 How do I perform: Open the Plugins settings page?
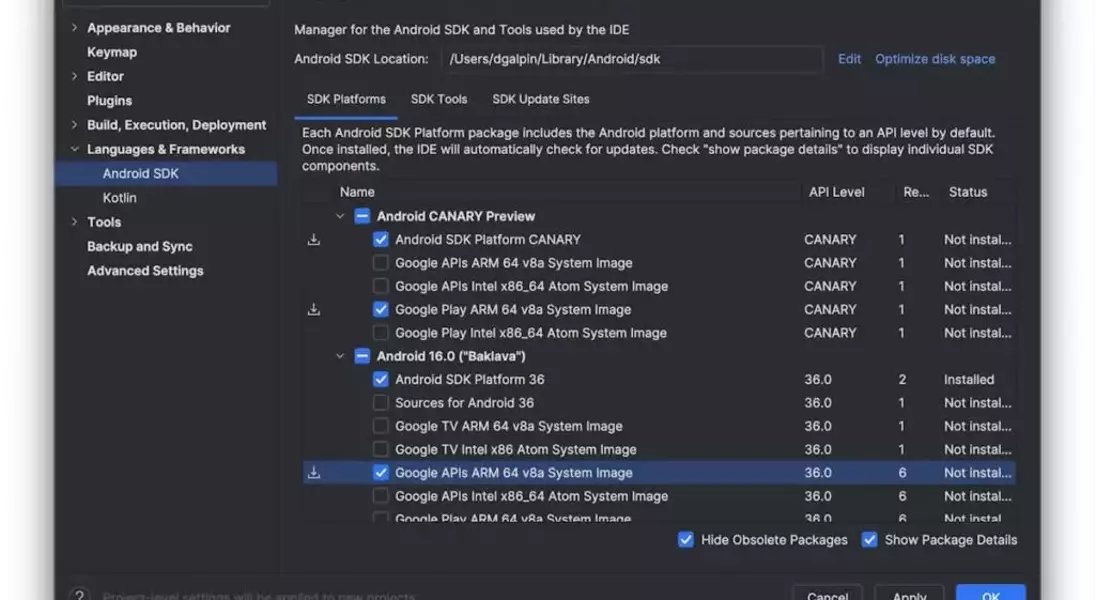point(109,101)
